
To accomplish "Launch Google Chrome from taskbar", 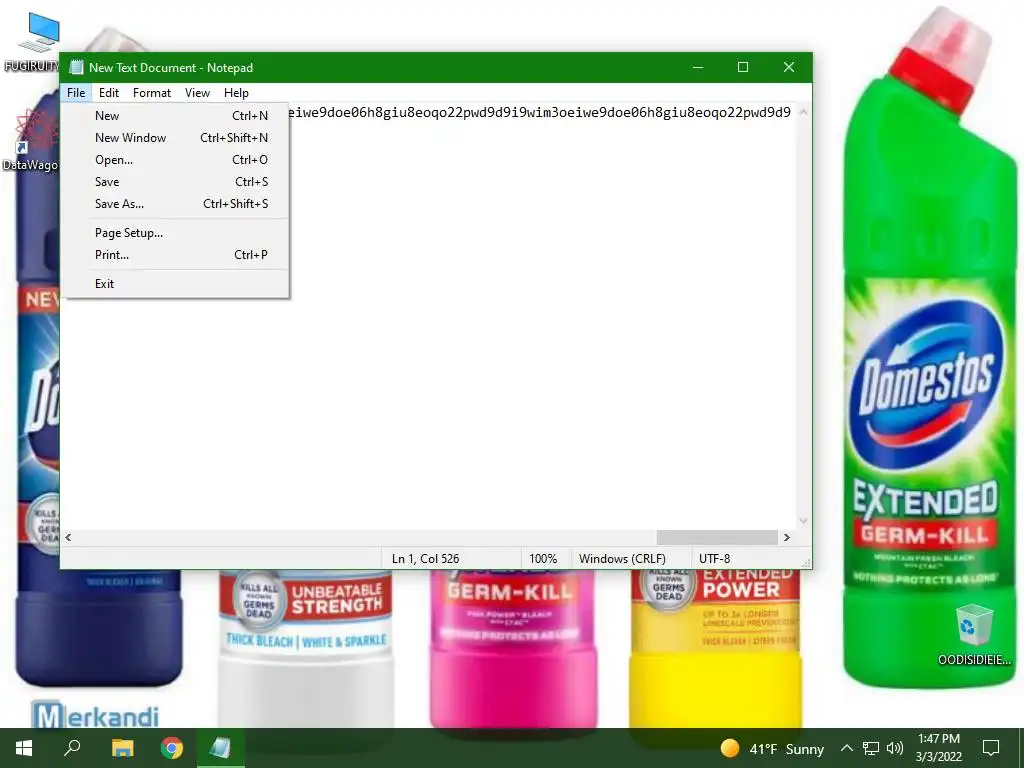I will (172, 748).
